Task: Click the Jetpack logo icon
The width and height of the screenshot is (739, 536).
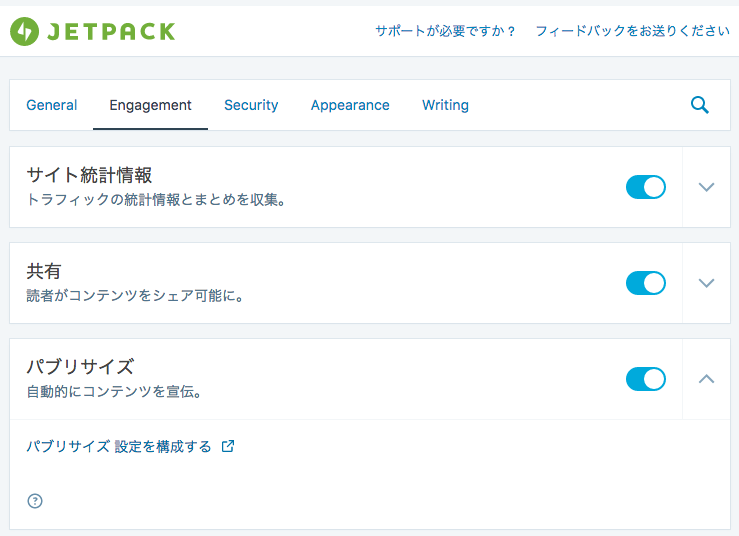Action: click(x=25, y=32)
